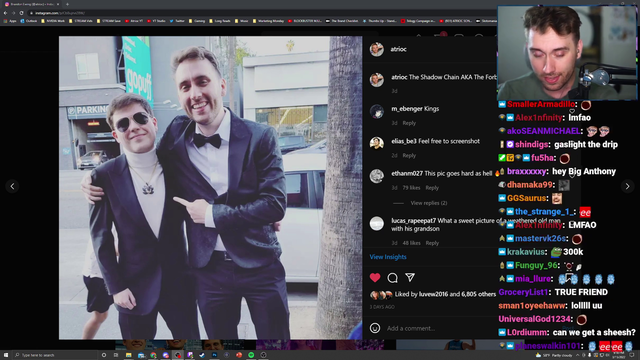
Task: Open the enlarged Instagram post photo
Action: [x=210, y=188]
